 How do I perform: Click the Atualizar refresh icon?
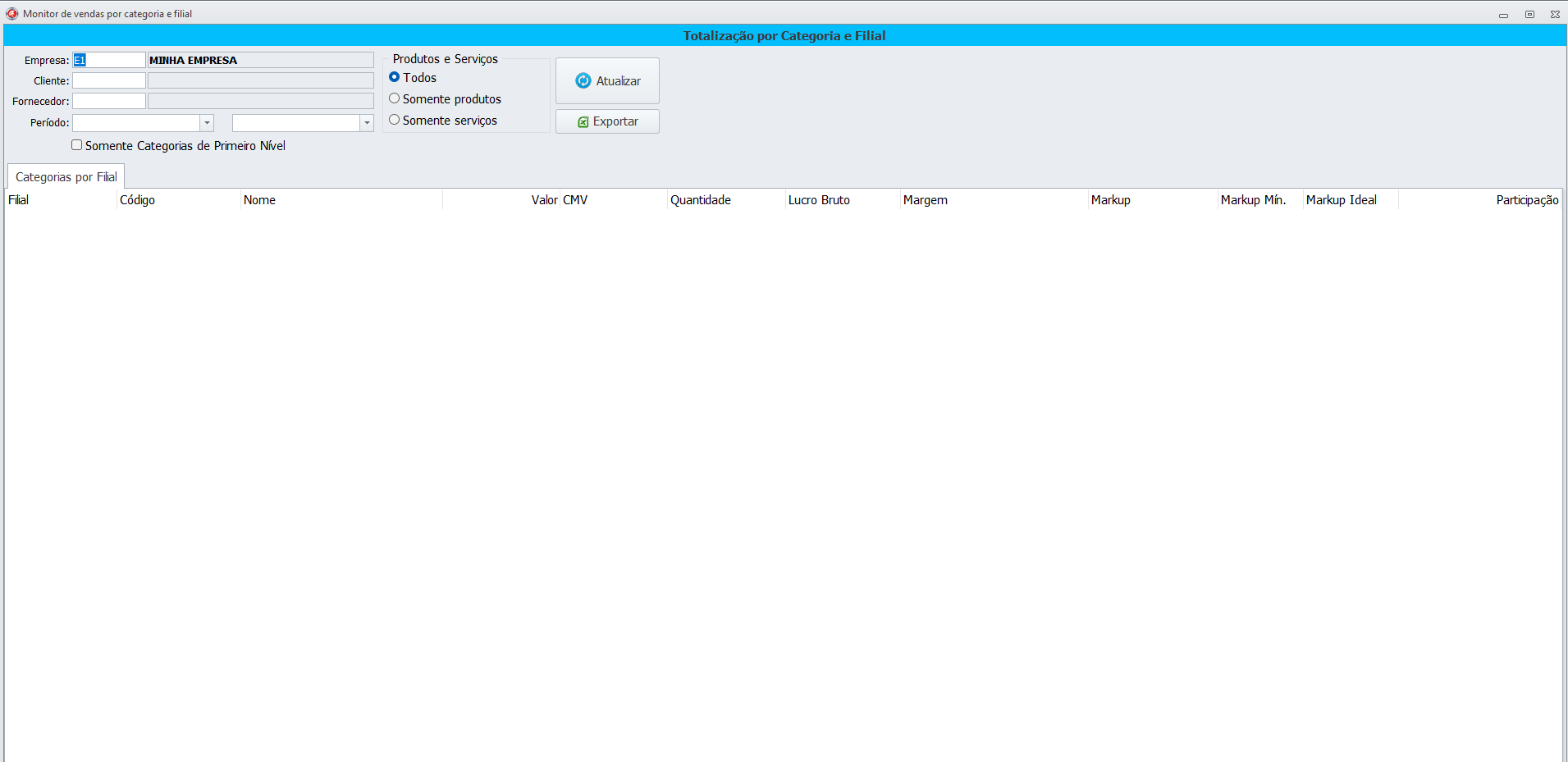583,80
